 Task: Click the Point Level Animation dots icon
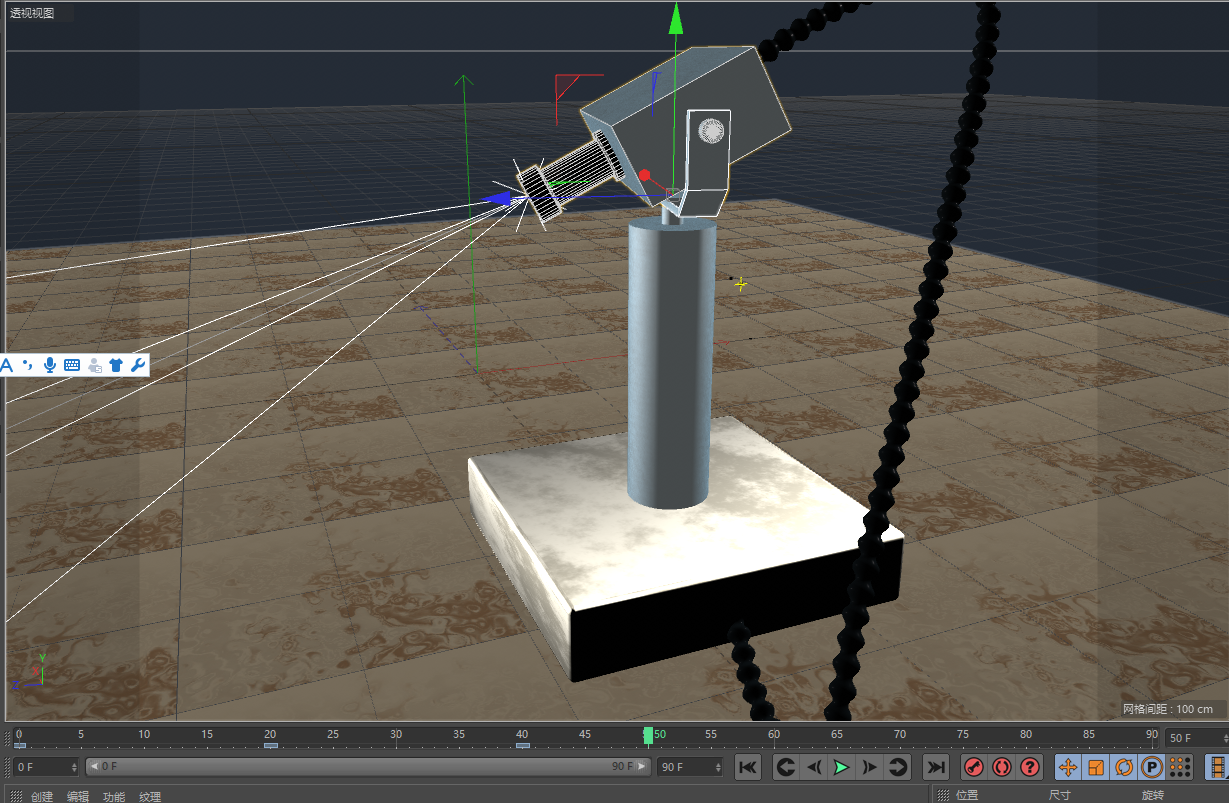tap(1180, 767)
